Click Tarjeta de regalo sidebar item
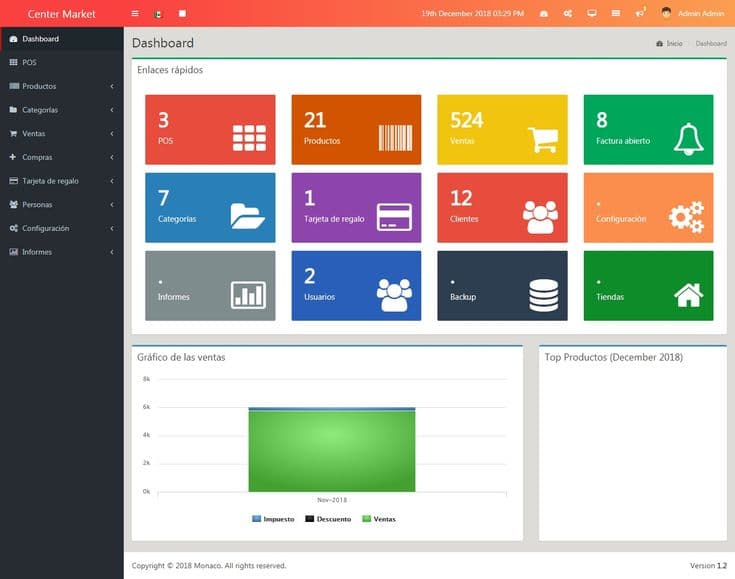Image resolution: width=735 pixels, height=579 pixels. pyautogui.click(x=62, y=181)
